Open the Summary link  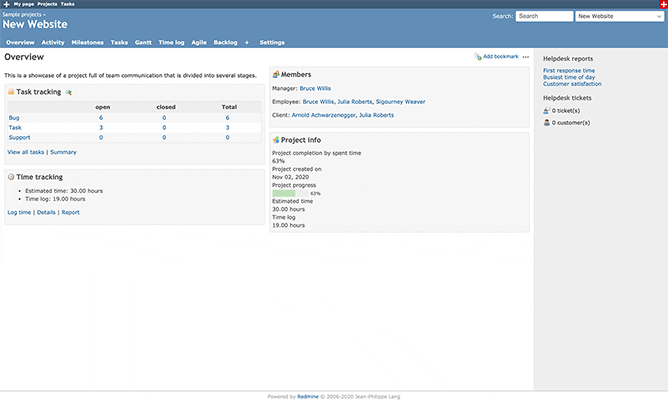click(63, 152)
